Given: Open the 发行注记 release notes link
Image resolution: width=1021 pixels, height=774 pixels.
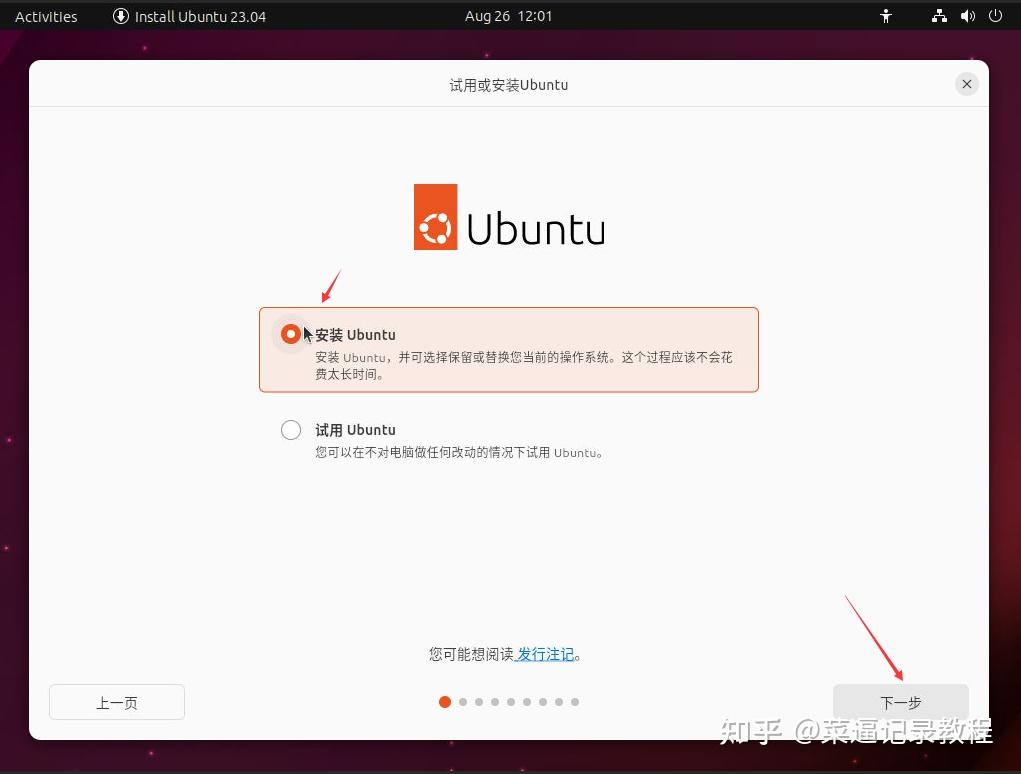Looking at the screenshot, I should tap(546, 653).
